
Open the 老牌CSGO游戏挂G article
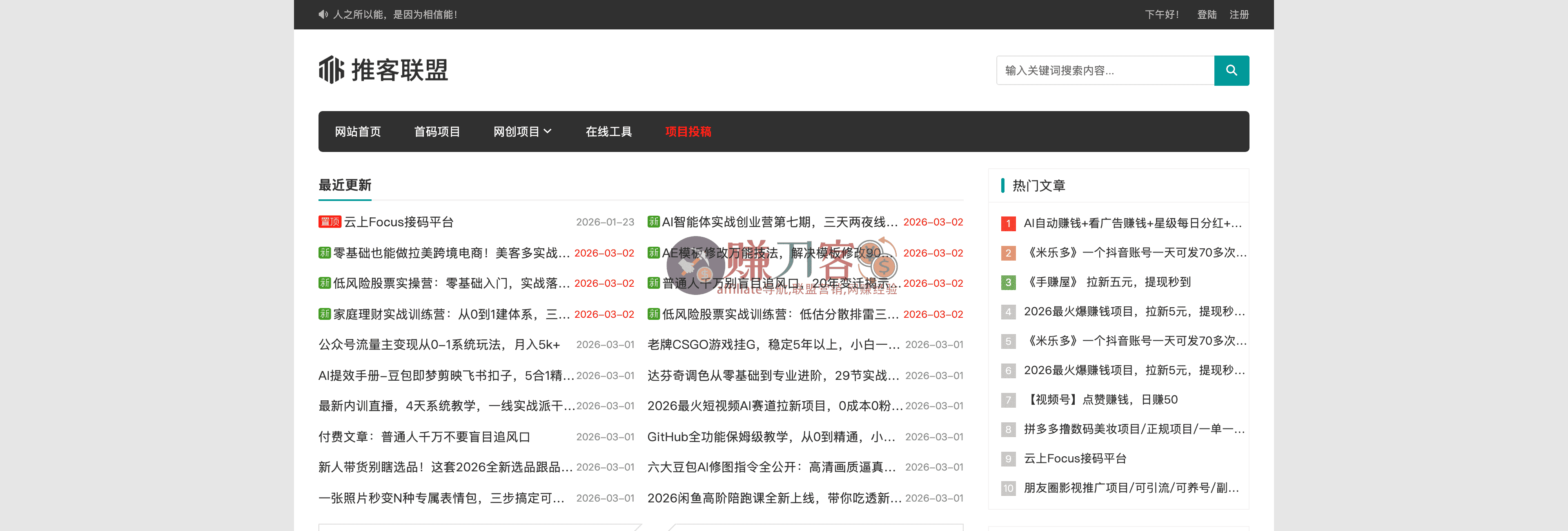[773, 345]
